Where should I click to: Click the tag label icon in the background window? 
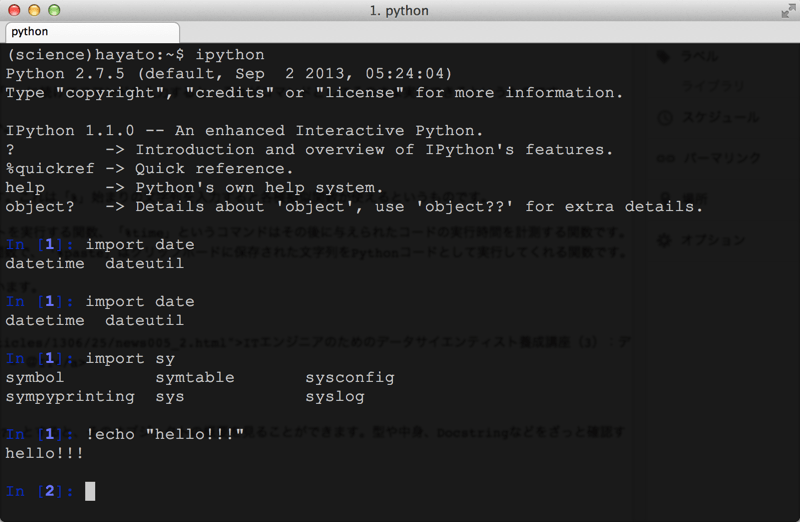tap(663, 56)
